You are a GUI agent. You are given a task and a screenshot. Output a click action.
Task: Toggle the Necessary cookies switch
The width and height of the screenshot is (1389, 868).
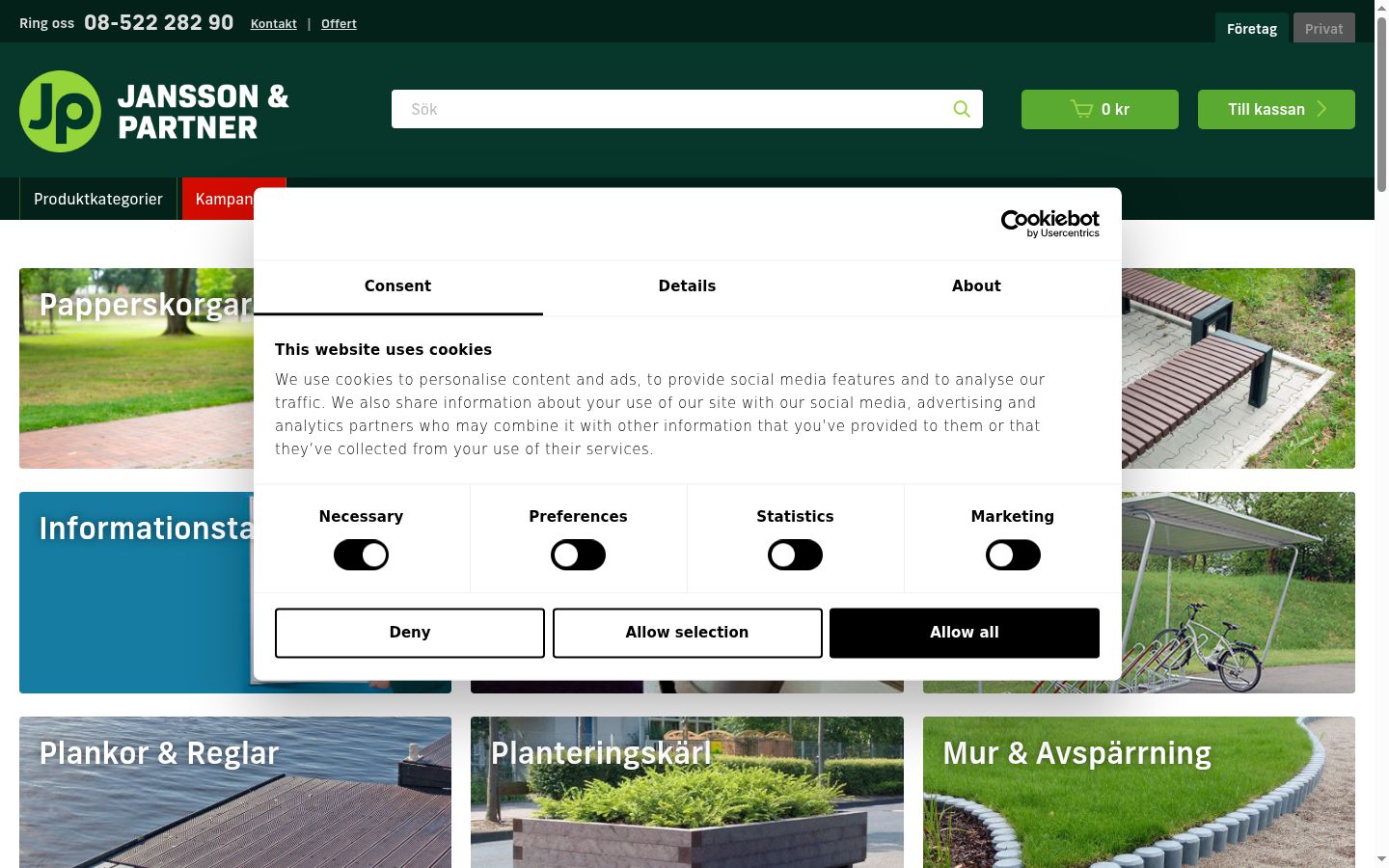(x=361, y=555)
